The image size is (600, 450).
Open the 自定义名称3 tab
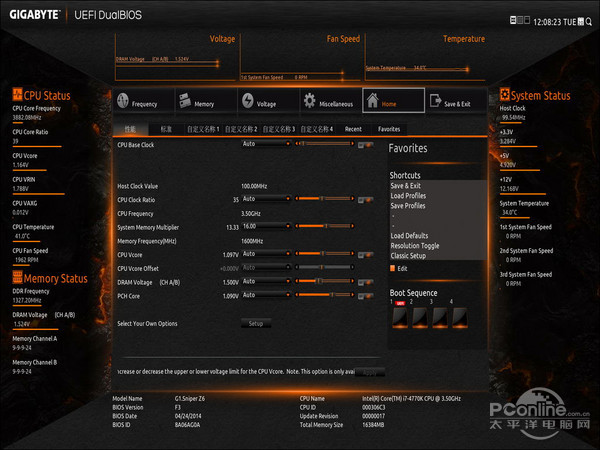279,129
